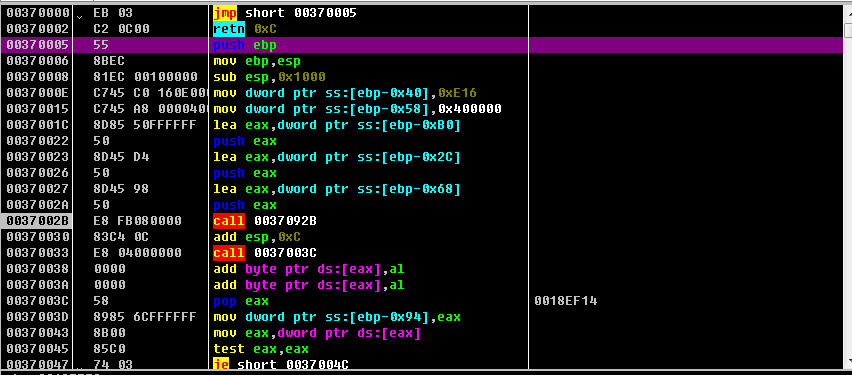Select address 00370002 row
This screenshot has width=852, height=375.
pos(37,29)
